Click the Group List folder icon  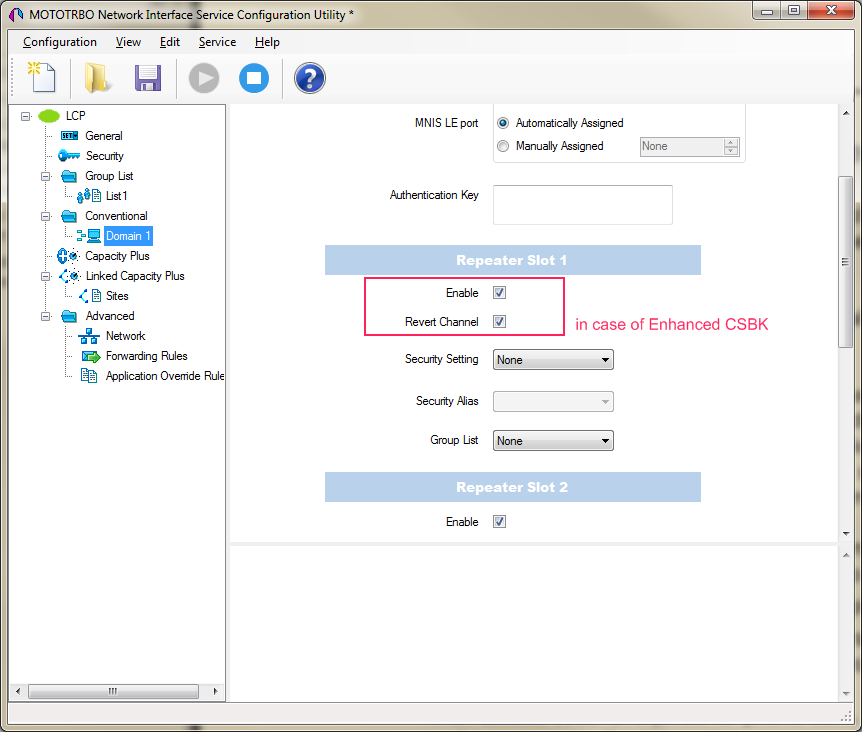coord(69,176)
